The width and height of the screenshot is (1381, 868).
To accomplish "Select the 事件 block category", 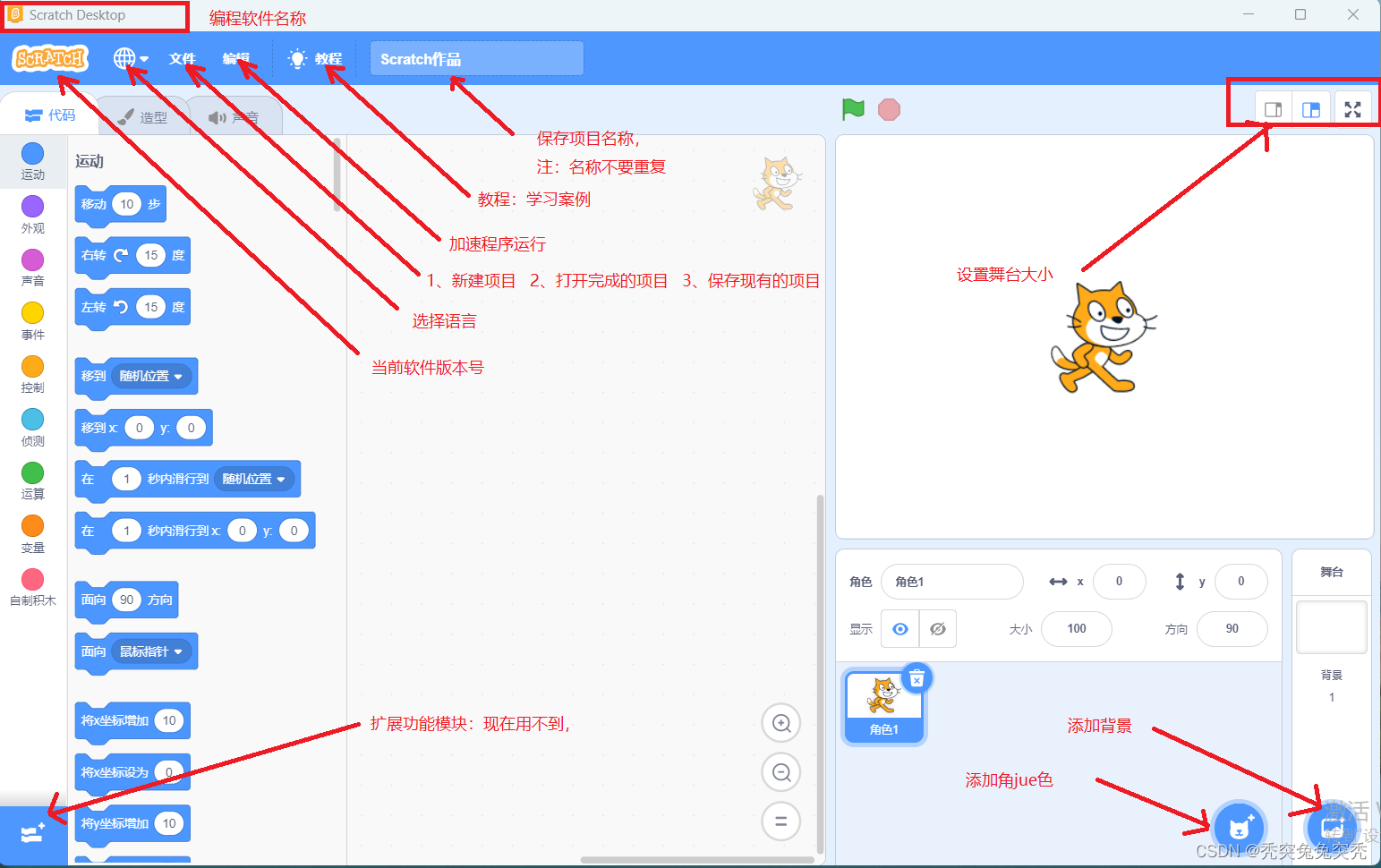I will pos(33,321).
